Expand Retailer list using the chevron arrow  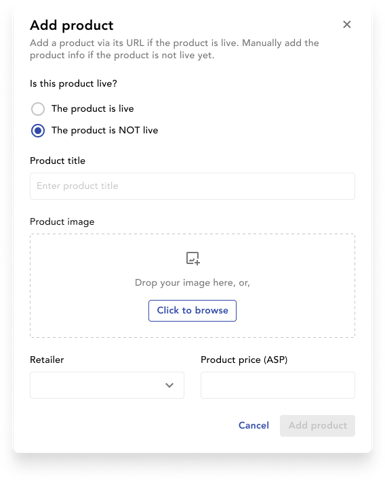(x=169, y=385)
